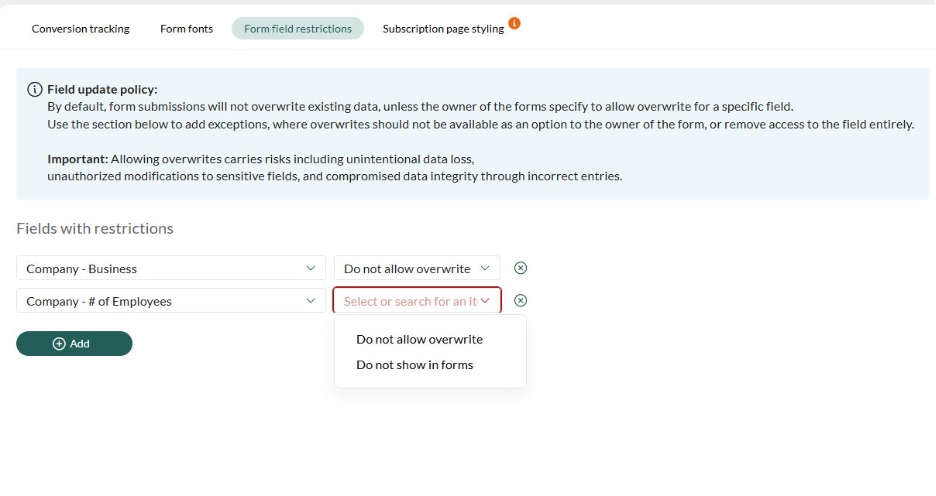Click the plus icon inside the Add button
Image resolution: width=936 pixels, height=496 pixels.
click(59, 344)
